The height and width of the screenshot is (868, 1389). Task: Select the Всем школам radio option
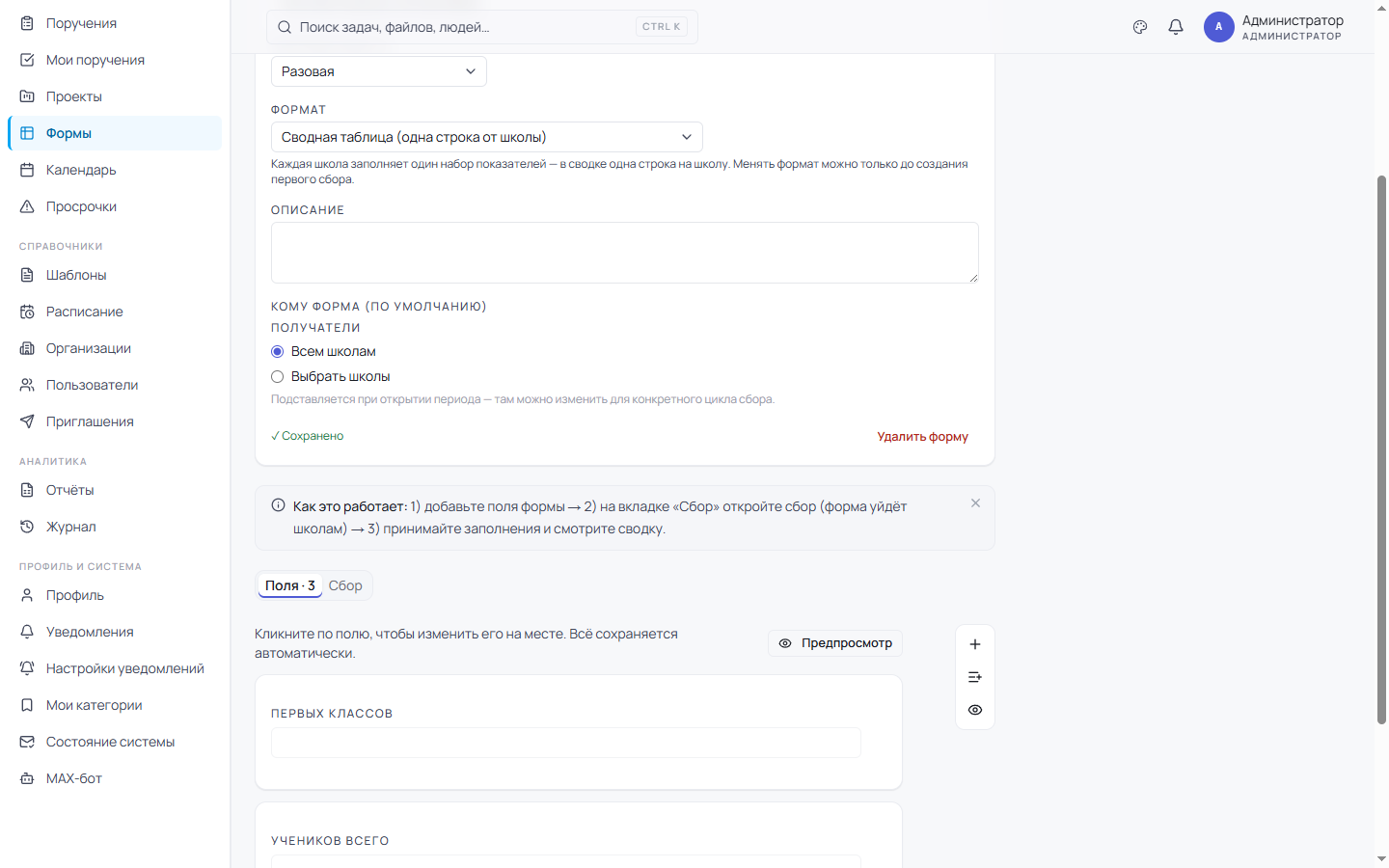(x=278, y=351)
